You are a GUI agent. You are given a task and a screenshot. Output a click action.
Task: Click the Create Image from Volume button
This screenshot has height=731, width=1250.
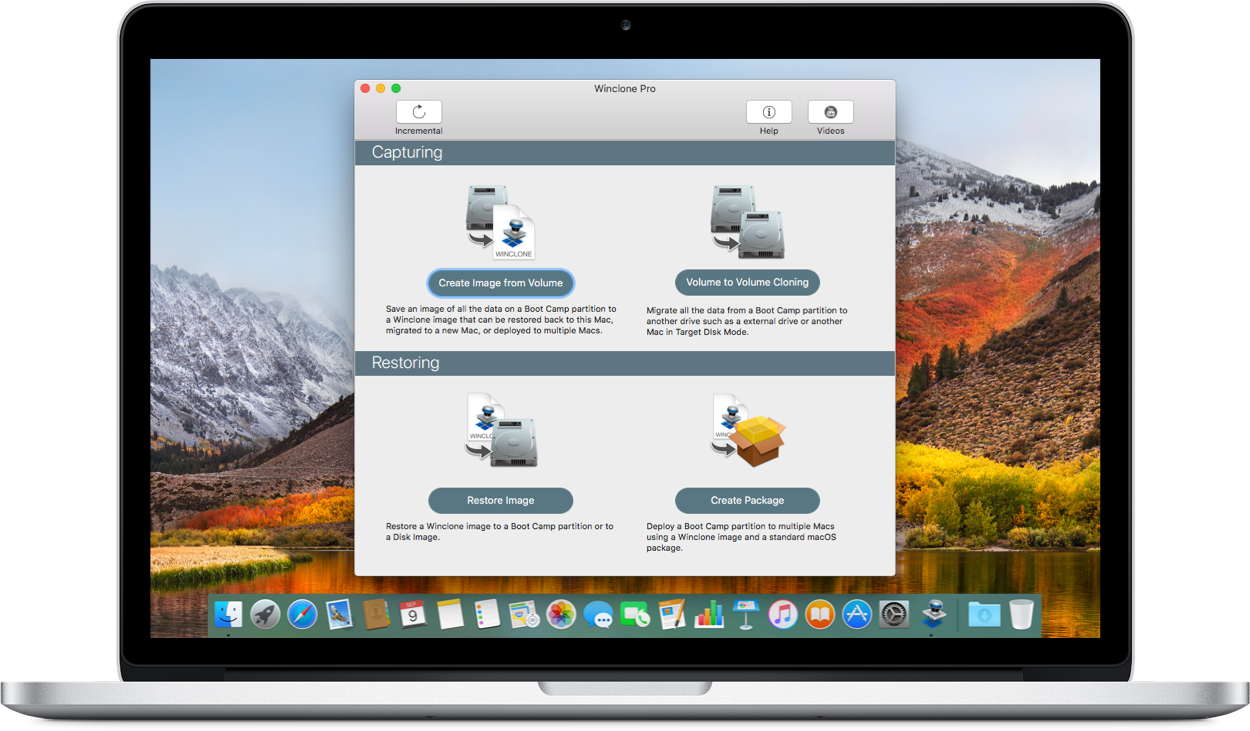pos(501,283)
